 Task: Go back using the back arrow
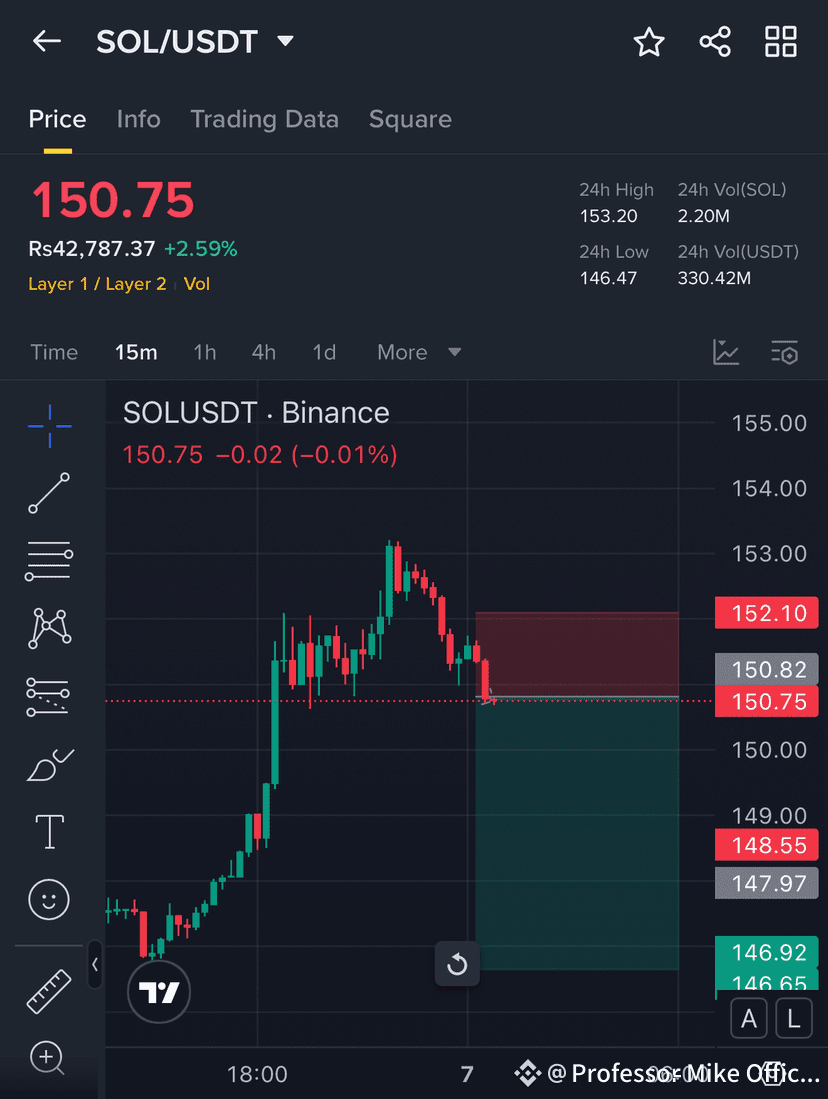click(x=47, y=41)
